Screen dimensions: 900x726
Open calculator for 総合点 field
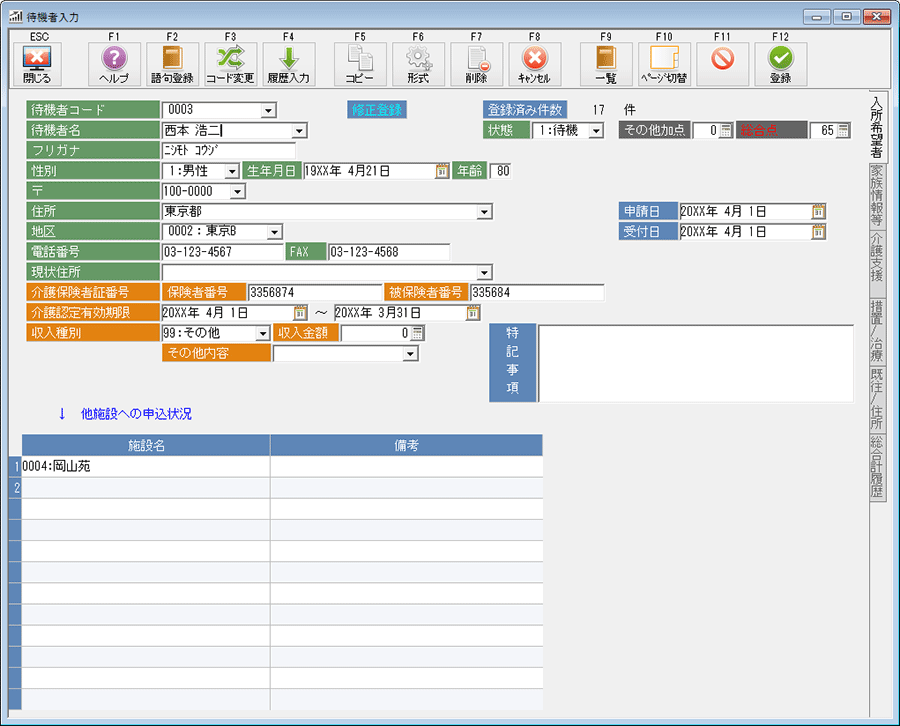click(x=843, y=131)
